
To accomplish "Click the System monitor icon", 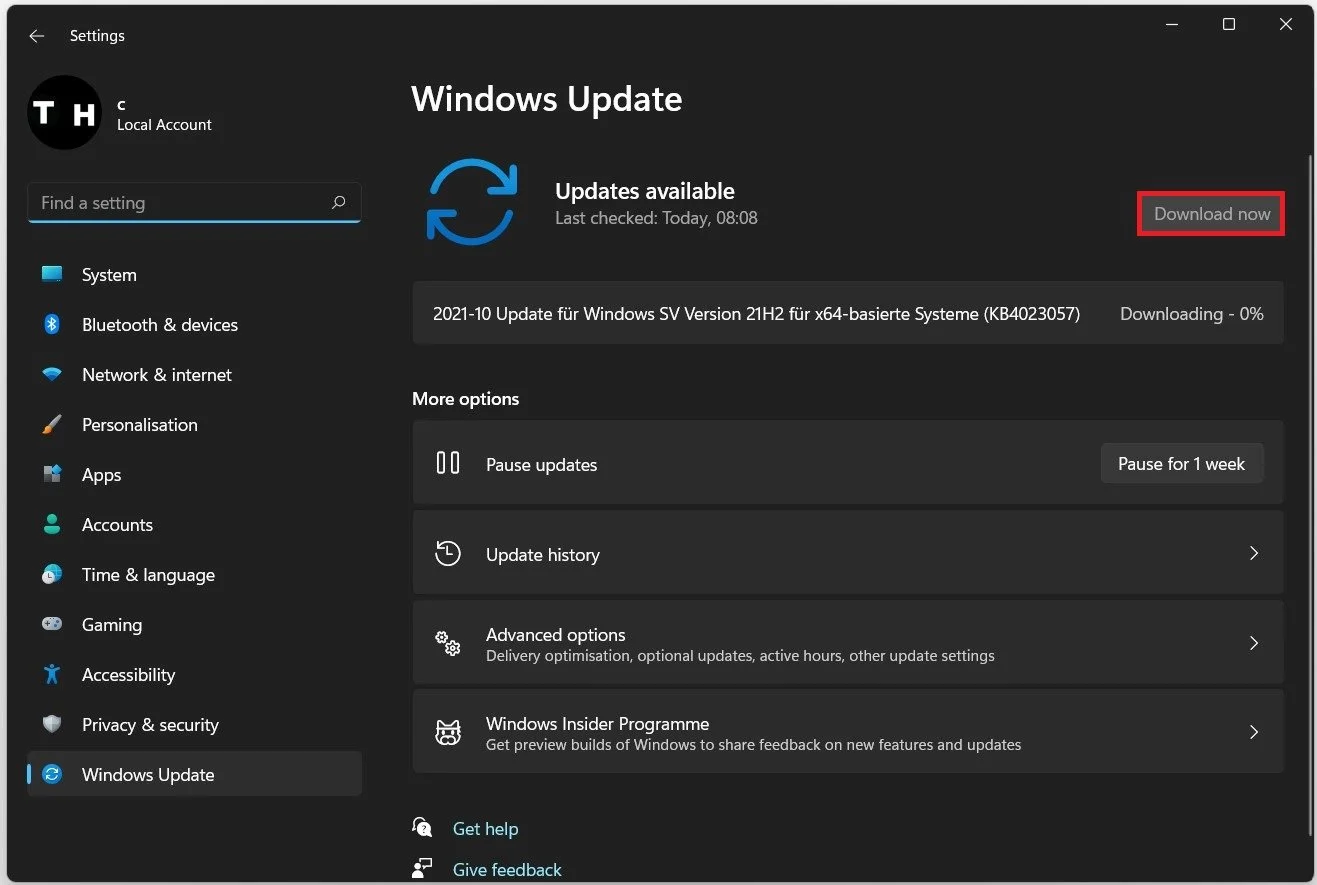I will [52, 274].
